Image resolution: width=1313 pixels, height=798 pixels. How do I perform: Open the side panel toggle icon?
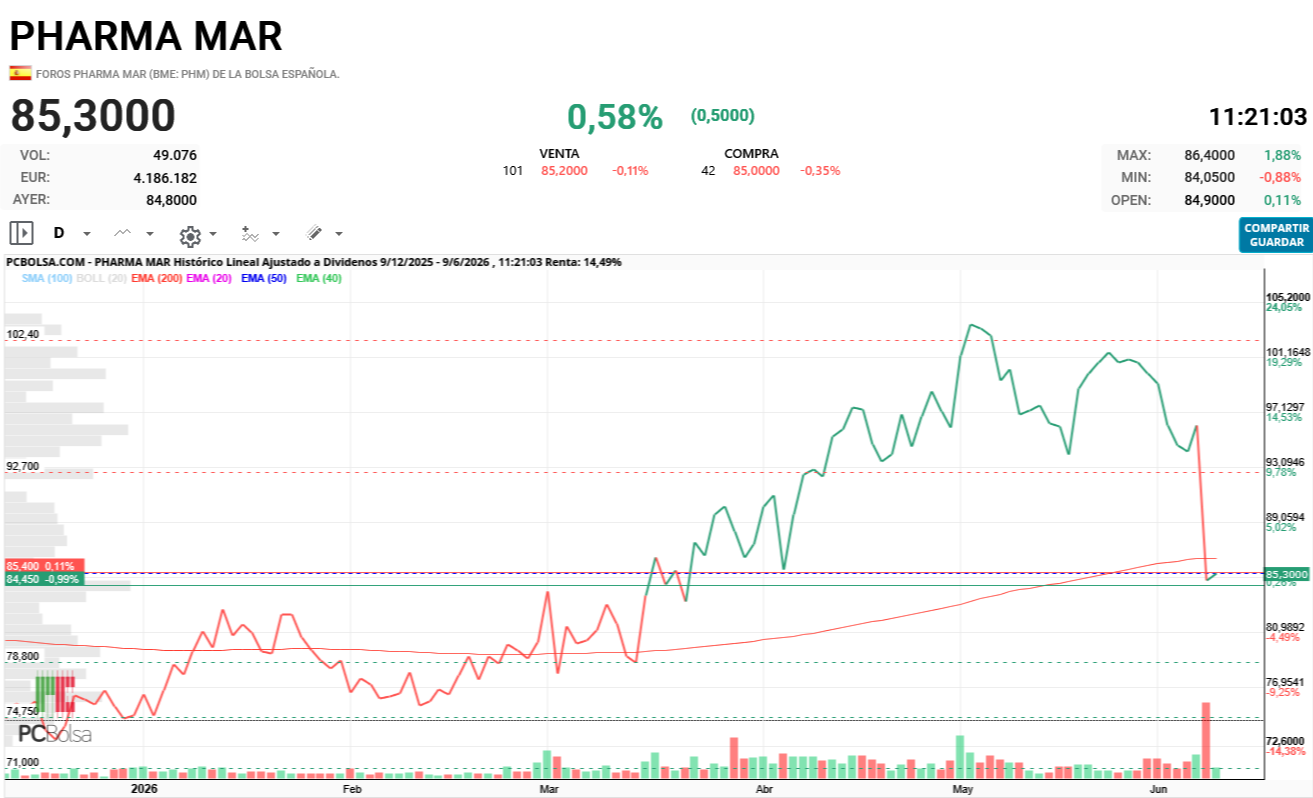pyautogui.click(x=21, y=233)
